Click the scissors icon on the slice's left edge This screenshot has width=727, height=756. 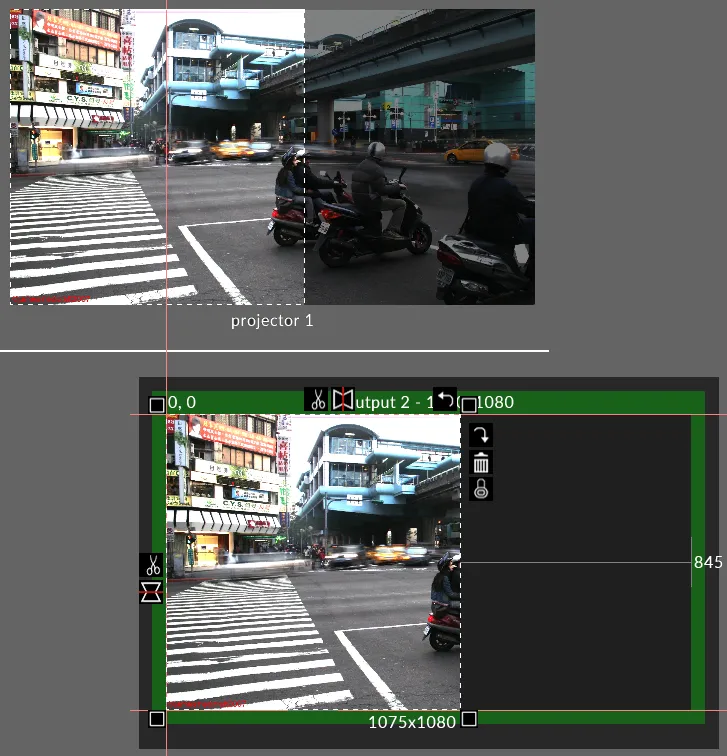click(x=151, y=565)
